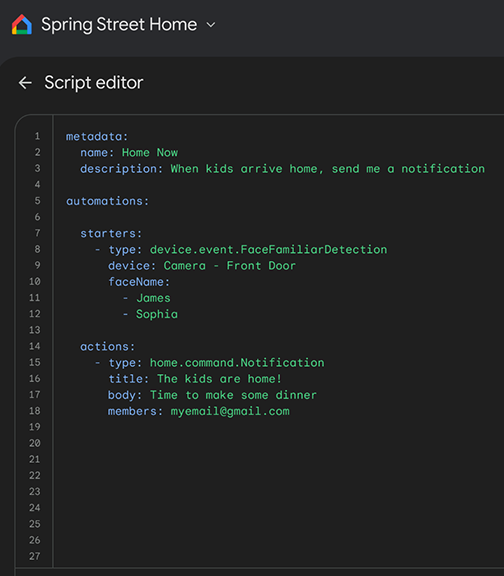Viewport: 504px width, 576px height.
Task: Click line number 13 in gutter
Action: [x=35, y=330]
